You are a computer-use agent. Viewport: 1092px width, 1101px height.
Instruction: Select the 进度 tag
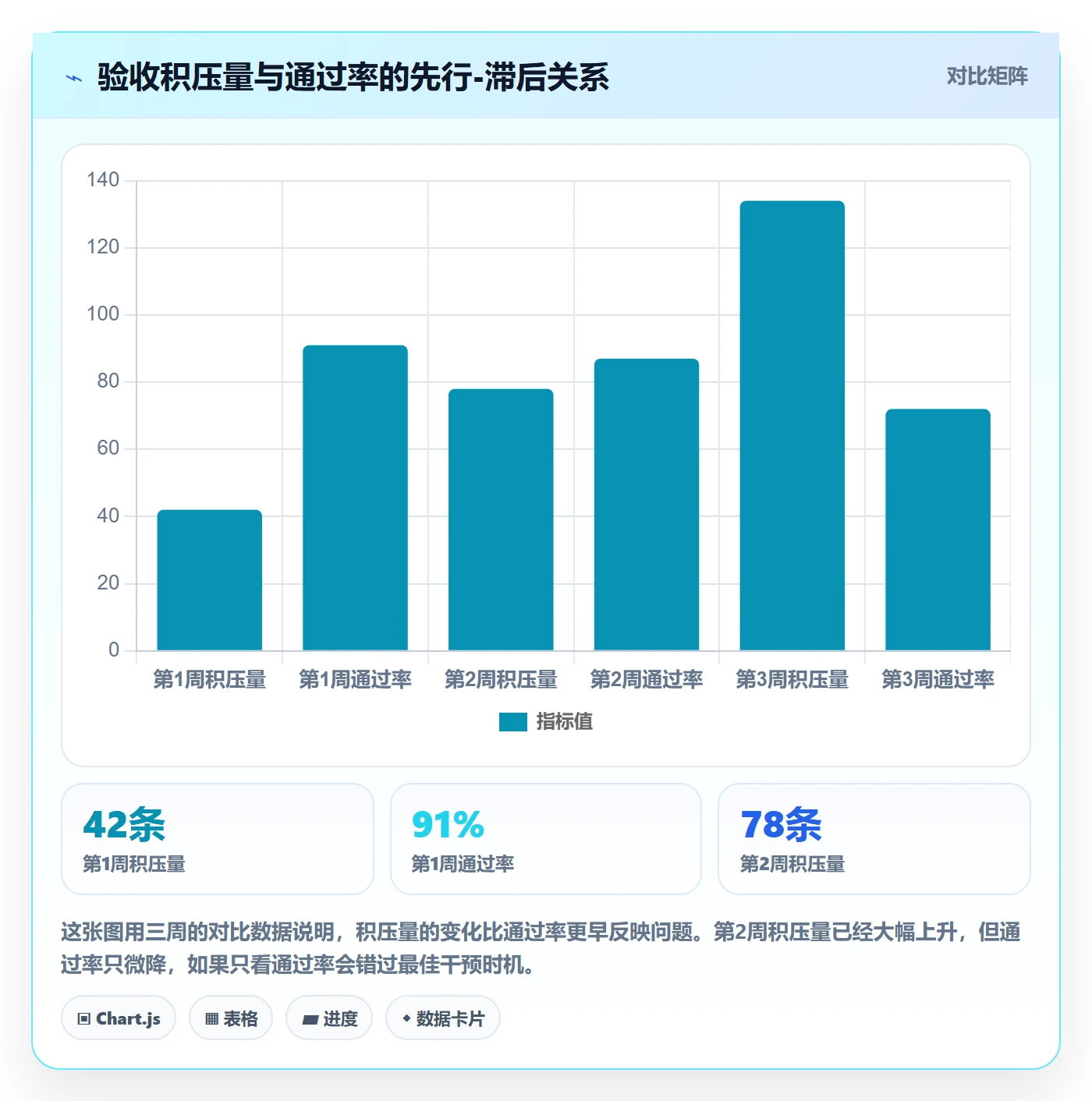pyautogui.click(x=329, y=1018)
